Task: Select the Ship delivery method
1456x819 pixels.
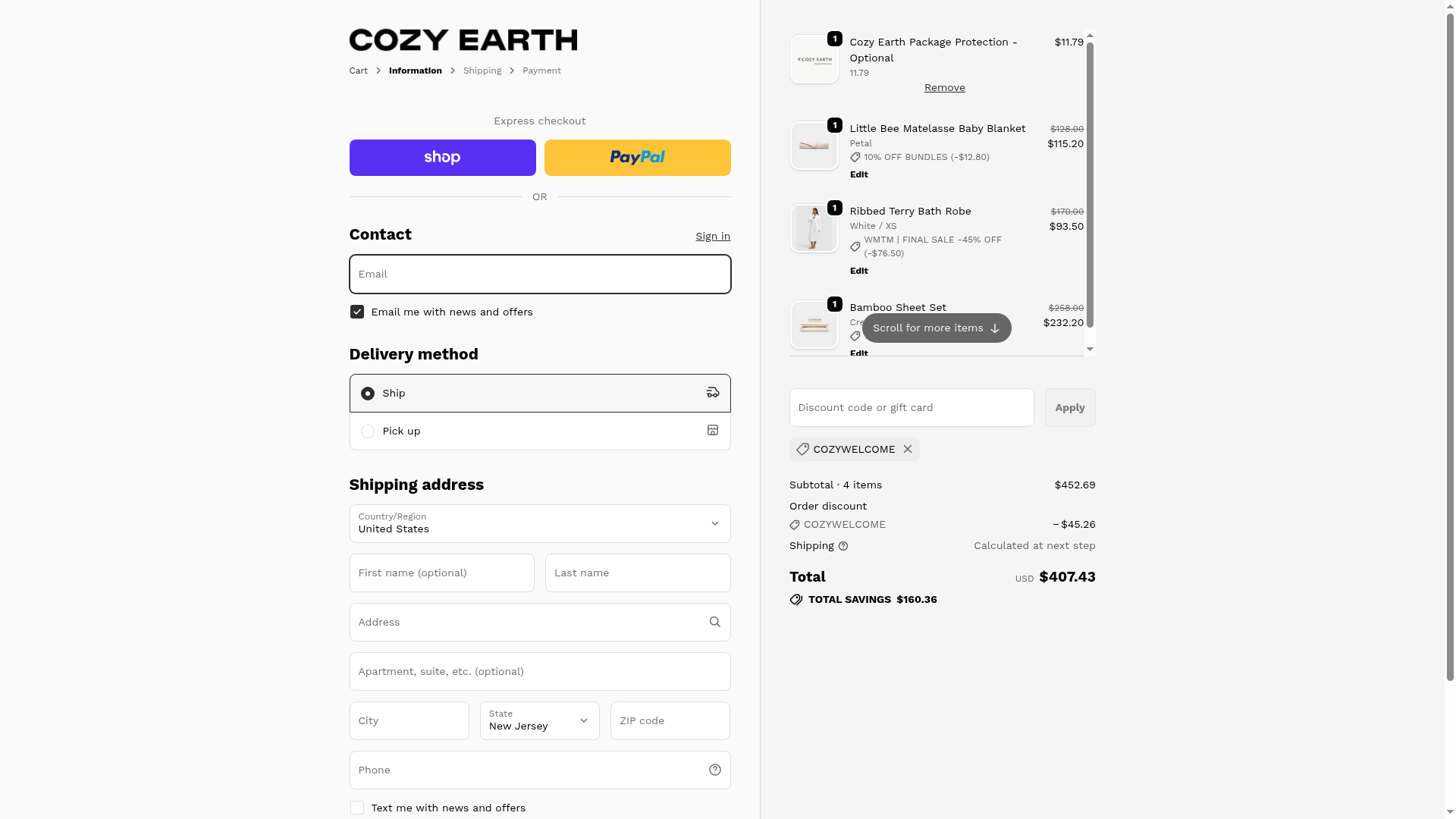Action: (368, 393)
